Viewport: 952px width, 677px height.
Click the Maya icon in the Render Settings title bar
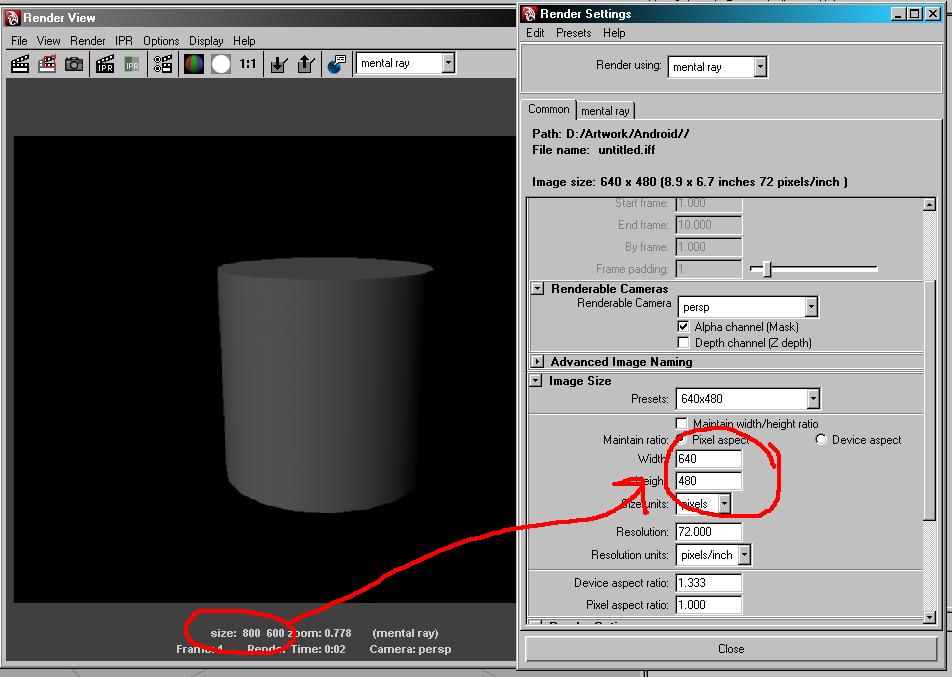[x=529, y=14]
